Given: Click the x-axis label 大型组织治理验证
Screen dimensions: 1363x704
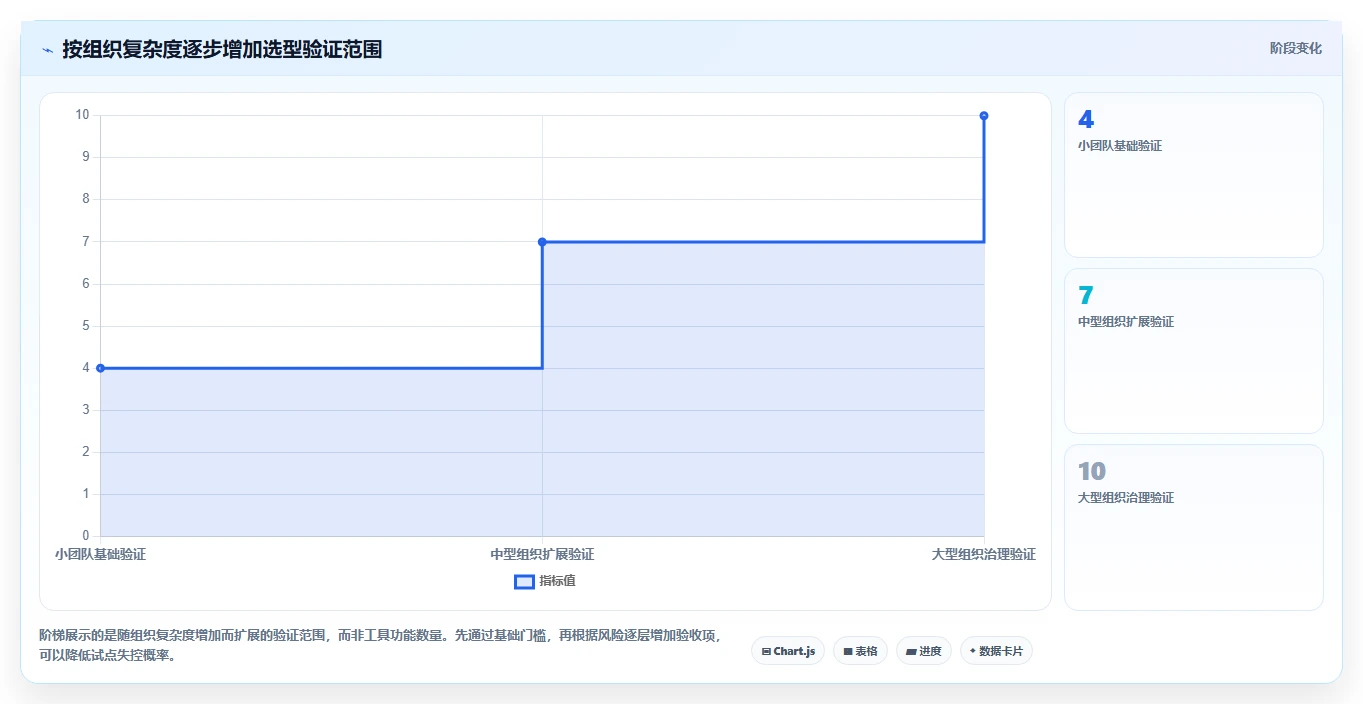Looking at the screenshot, I should click(984, 554).
